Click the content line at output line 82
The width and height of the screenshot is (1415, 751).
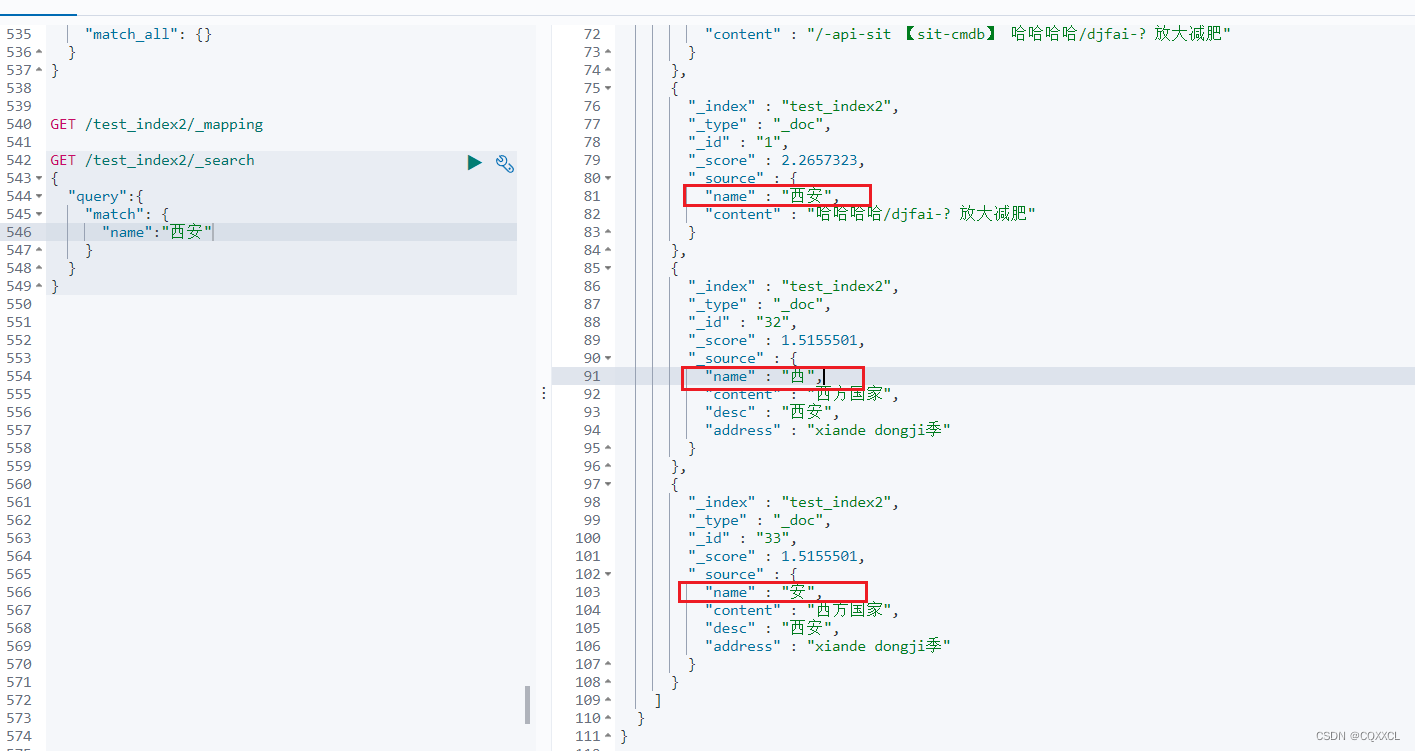coord(870,214)
